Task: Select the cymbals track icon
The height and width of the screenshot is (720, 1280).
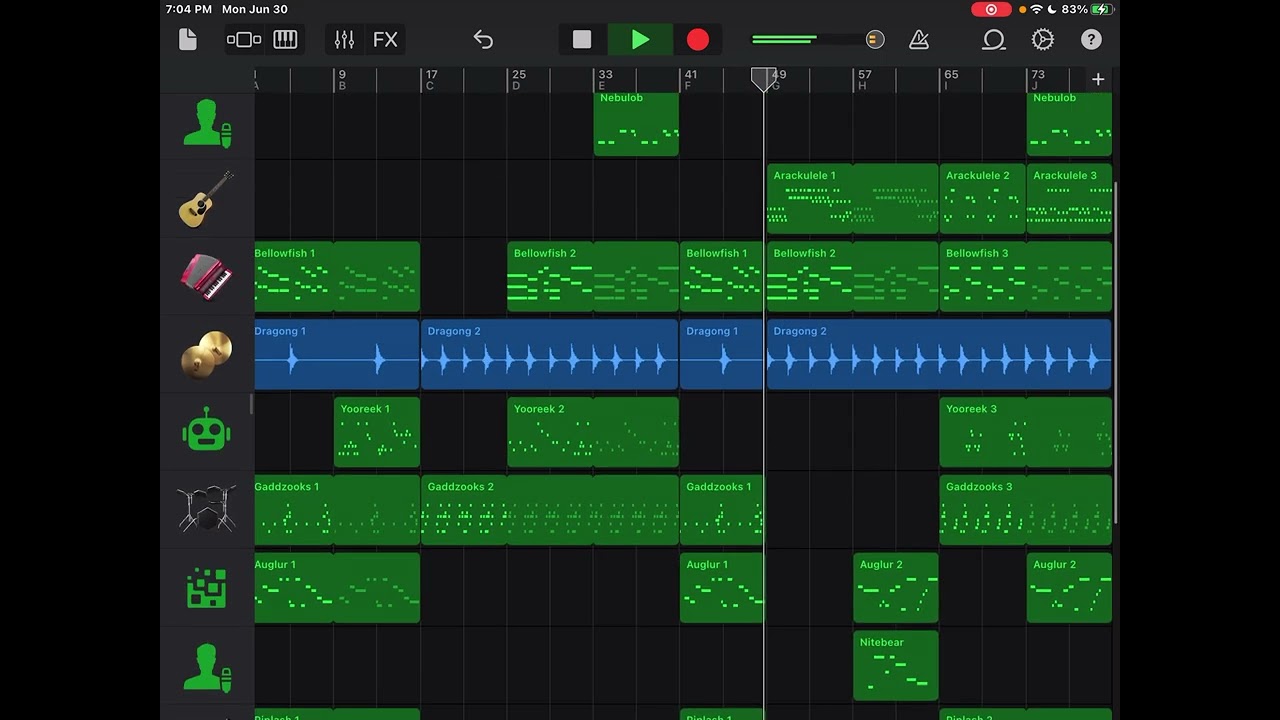Action: [x=207, y=355]
